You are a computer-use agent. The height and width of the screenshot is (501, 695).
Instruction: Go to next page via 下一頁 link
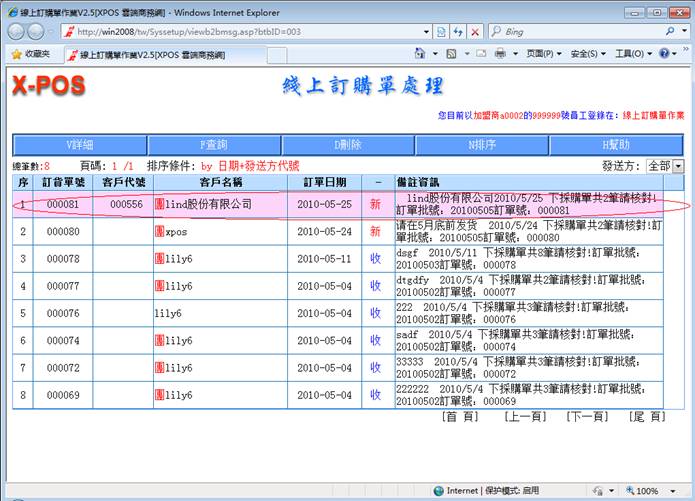586,416
